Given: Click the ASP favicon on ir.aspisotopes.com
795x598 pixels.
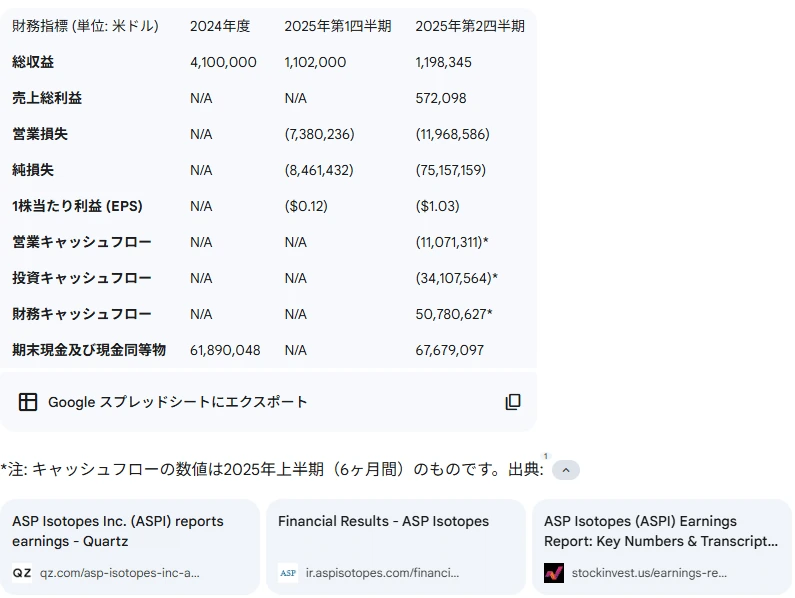Looking at the screenshot, I should click(287, 573).
